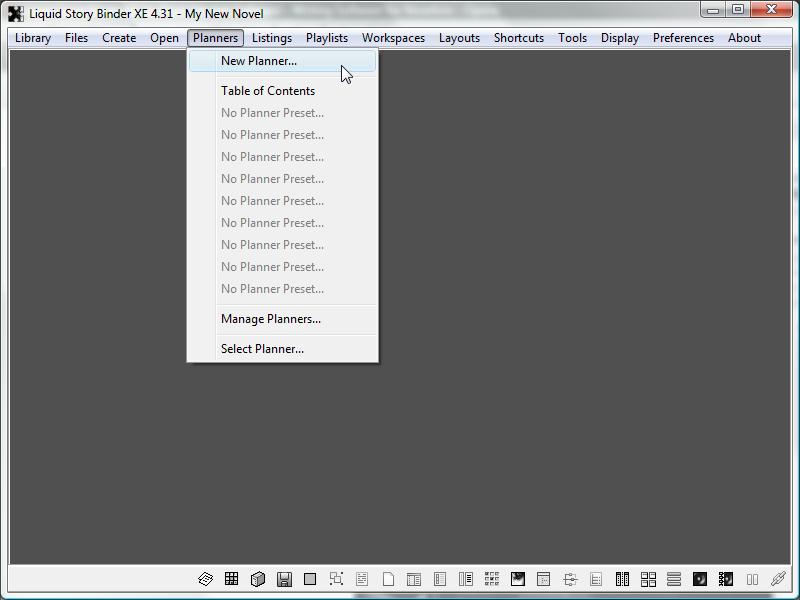Open the Library menu
This screenshot has width=800, height=600.
(33, 38)
